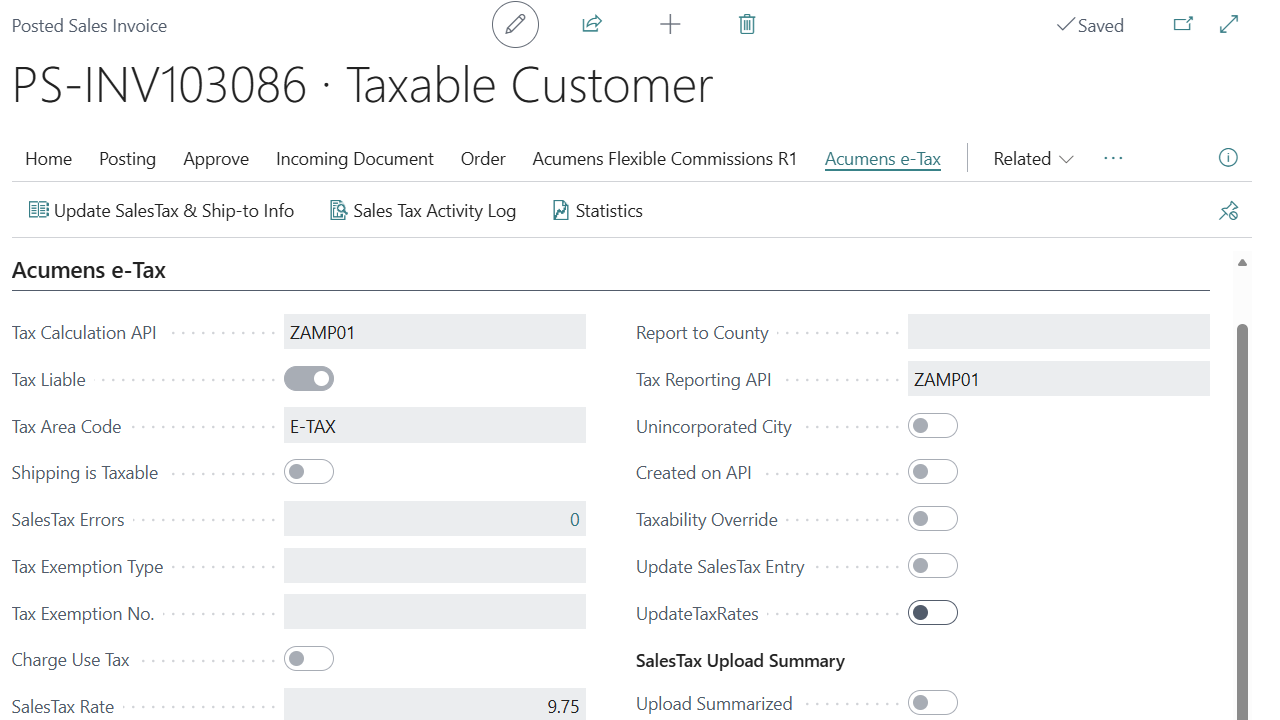
Task: Click the PS-INV103086 Taxable Customer title
Action: point(363,85)
